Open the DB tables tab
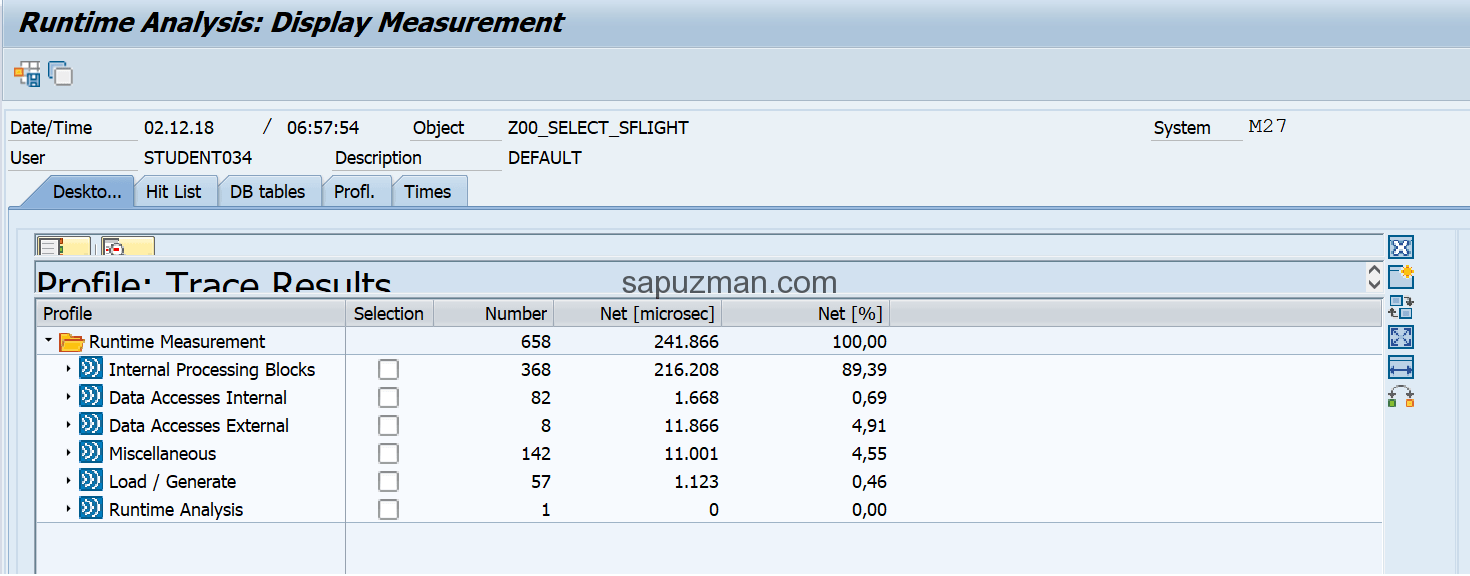Image resolution: width=1470 pixels, height=576 pixels. pyautogui.click(x=268, y=192)
